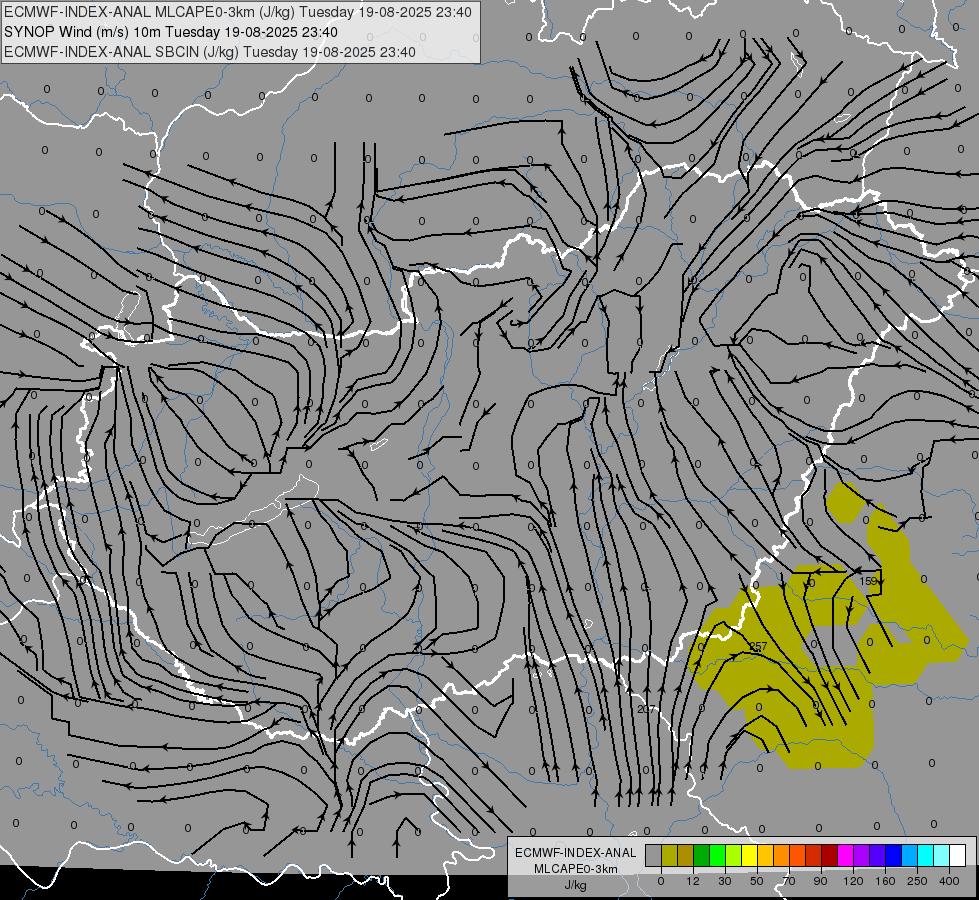Viewport: 979px width, 900px height.
Task: Choose the white swatch ending the scale
Action: point(958,855)
